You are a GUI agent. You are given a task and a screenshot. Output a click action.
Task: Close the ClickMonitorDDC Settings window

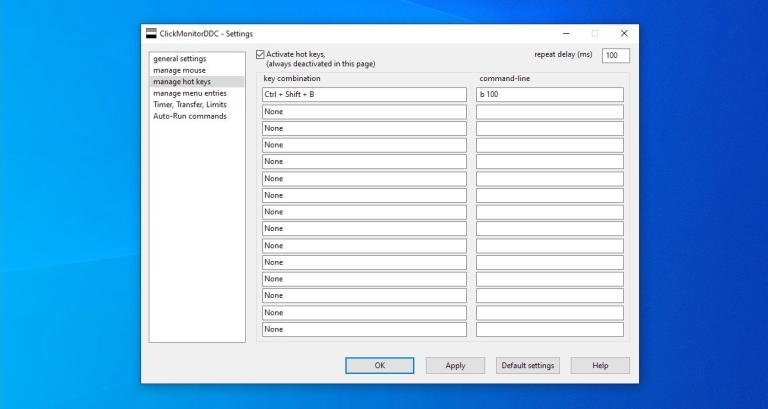tap(624, 33)
